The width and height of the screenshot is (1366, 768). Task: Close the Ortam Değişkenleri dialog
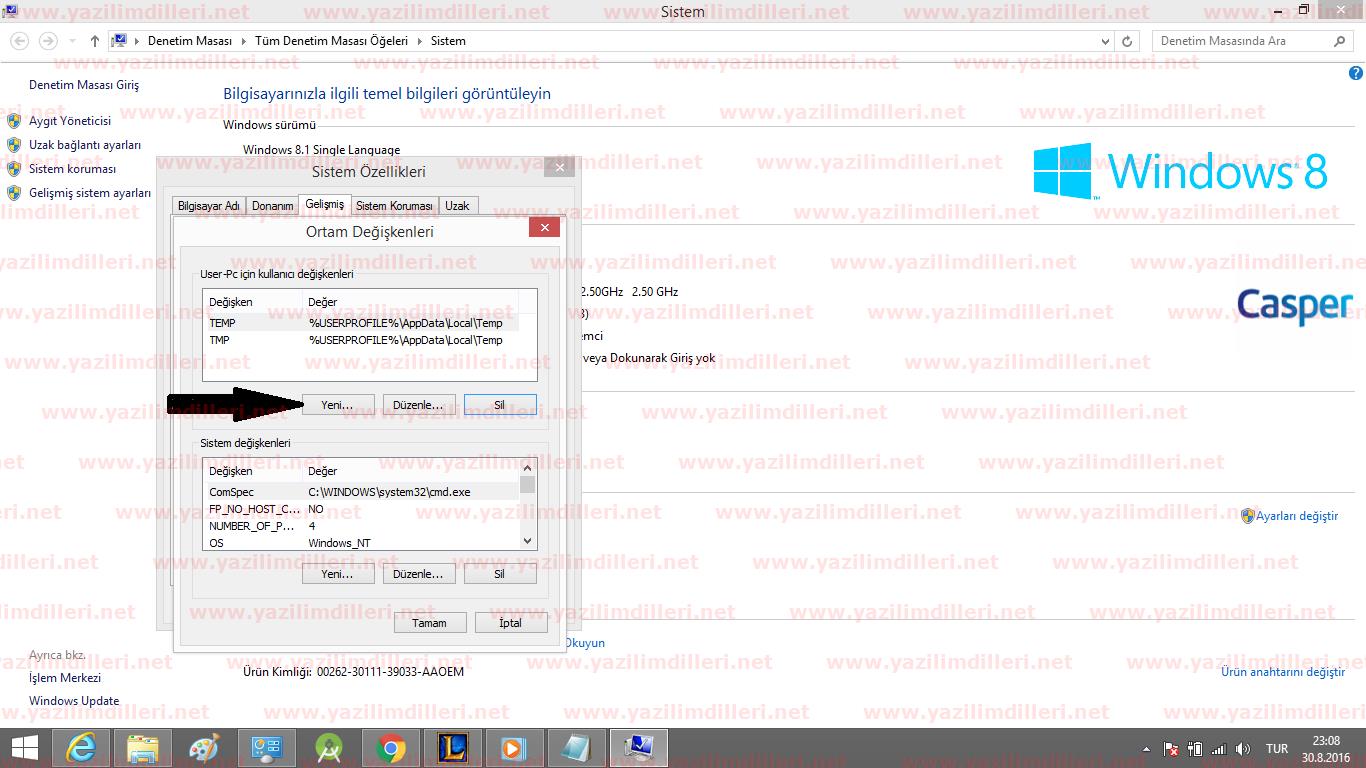pyautogui.click(x=544, y=228)
